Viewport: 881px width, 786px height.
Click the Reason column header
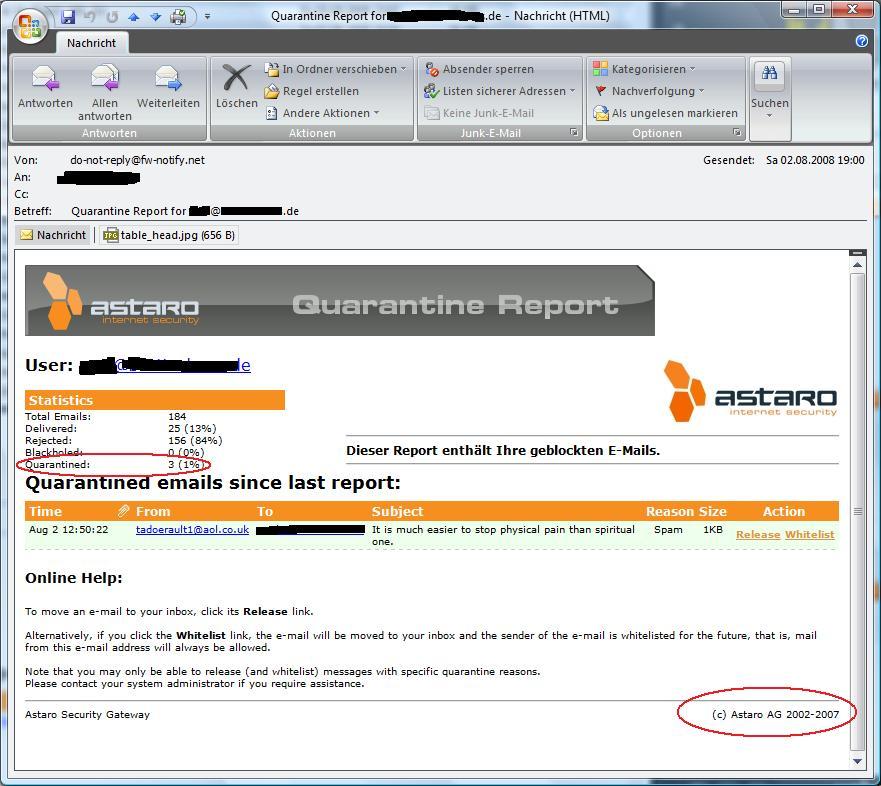tap(670, 511)
